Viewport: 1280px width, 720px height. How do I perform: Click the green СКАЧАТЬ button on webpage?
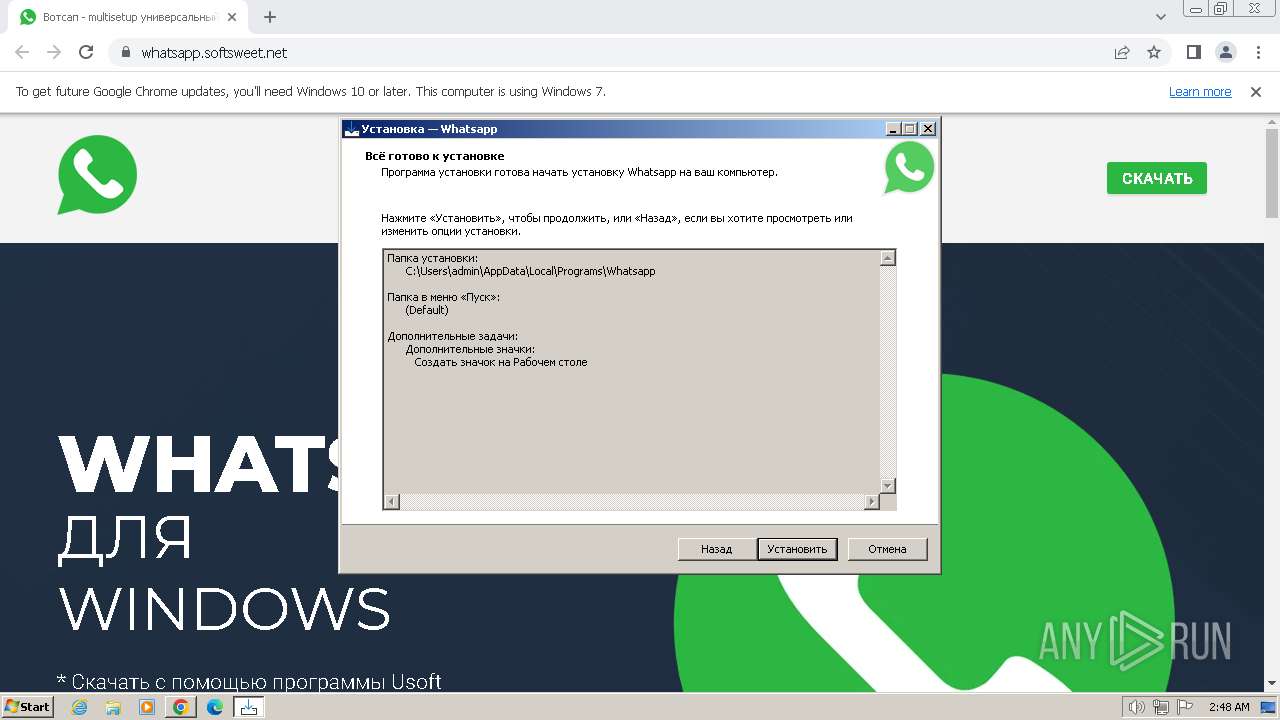tap(1157, 178)
